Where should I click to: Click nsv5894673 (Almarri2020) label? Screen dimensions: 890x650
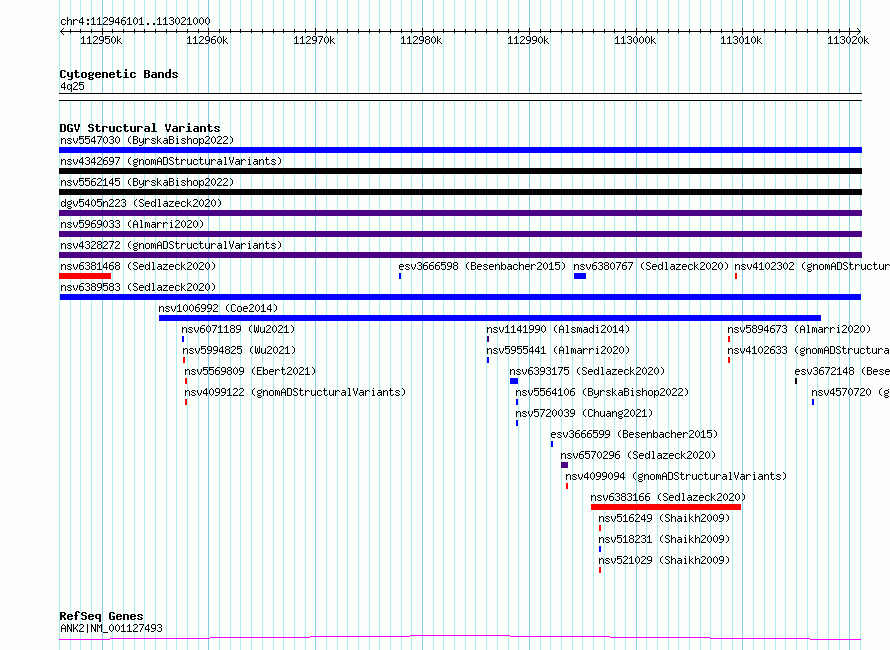(799, 329)
